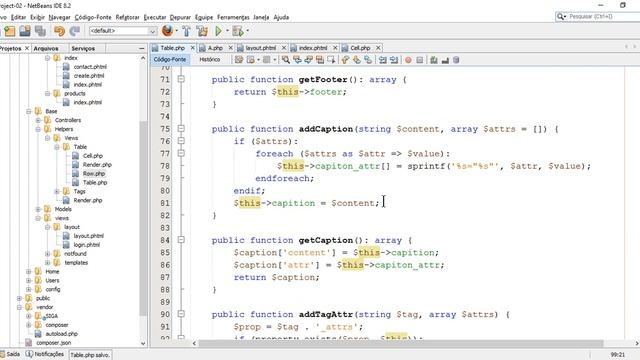The image size is (640, 360).
Task: Collapse the getCaption function fold on line 84
Action: click(x=181, y=240)
